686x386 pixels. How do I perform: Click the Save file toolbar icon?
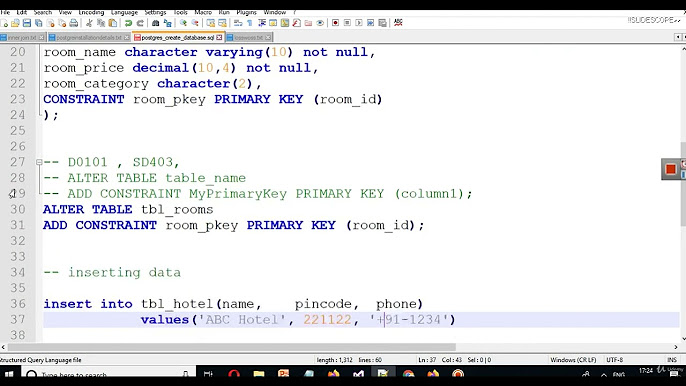27,23
